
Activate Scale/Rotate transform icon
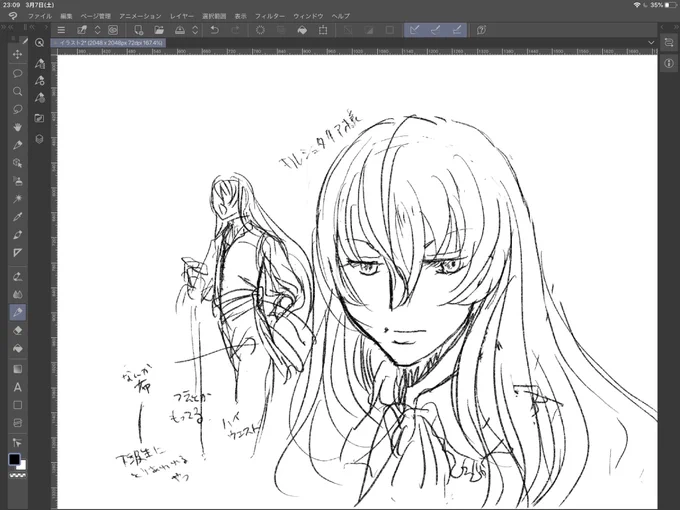tap(323, 30)
